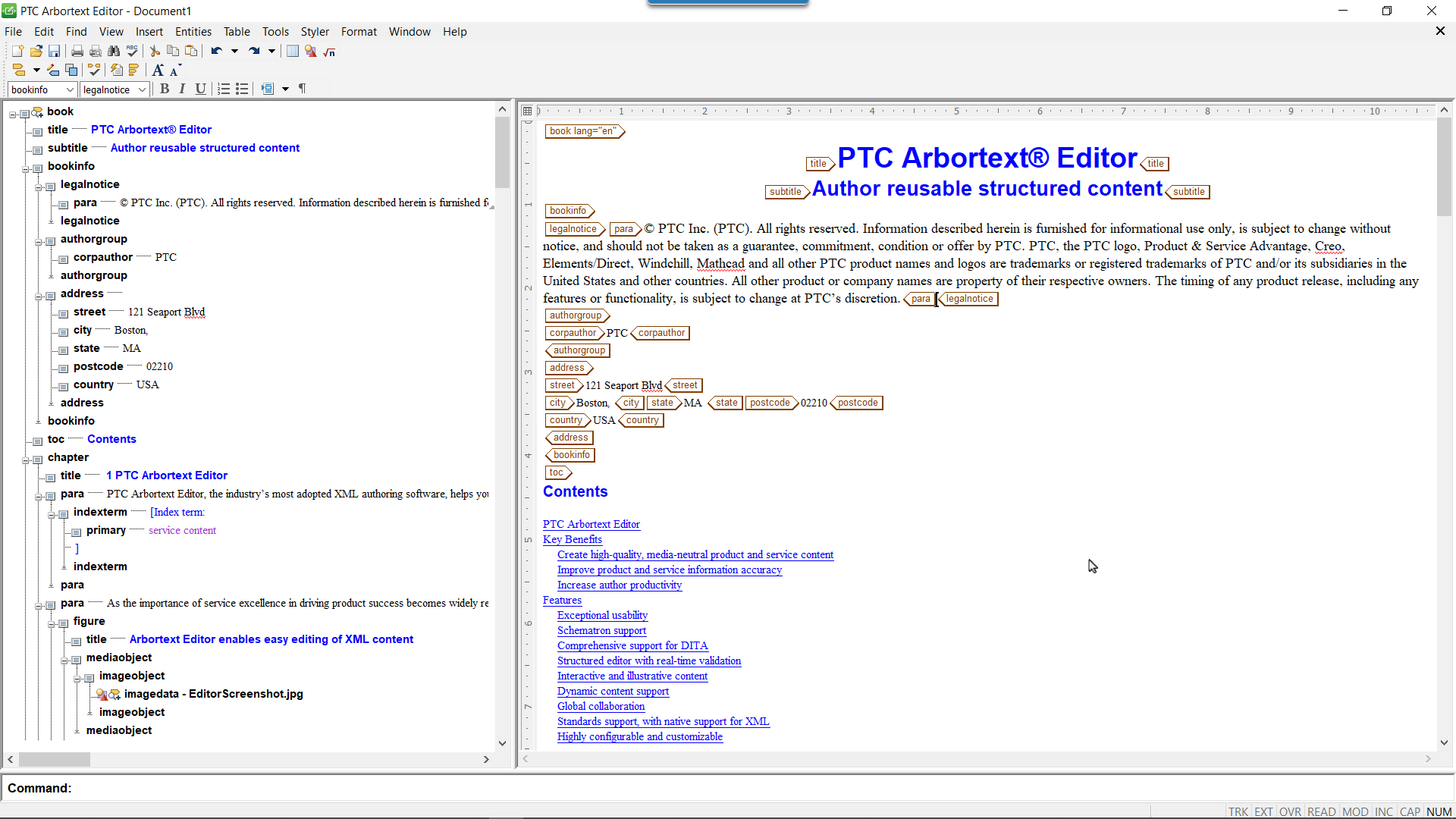Insert an equation with the √n icon

pos(329,52)
